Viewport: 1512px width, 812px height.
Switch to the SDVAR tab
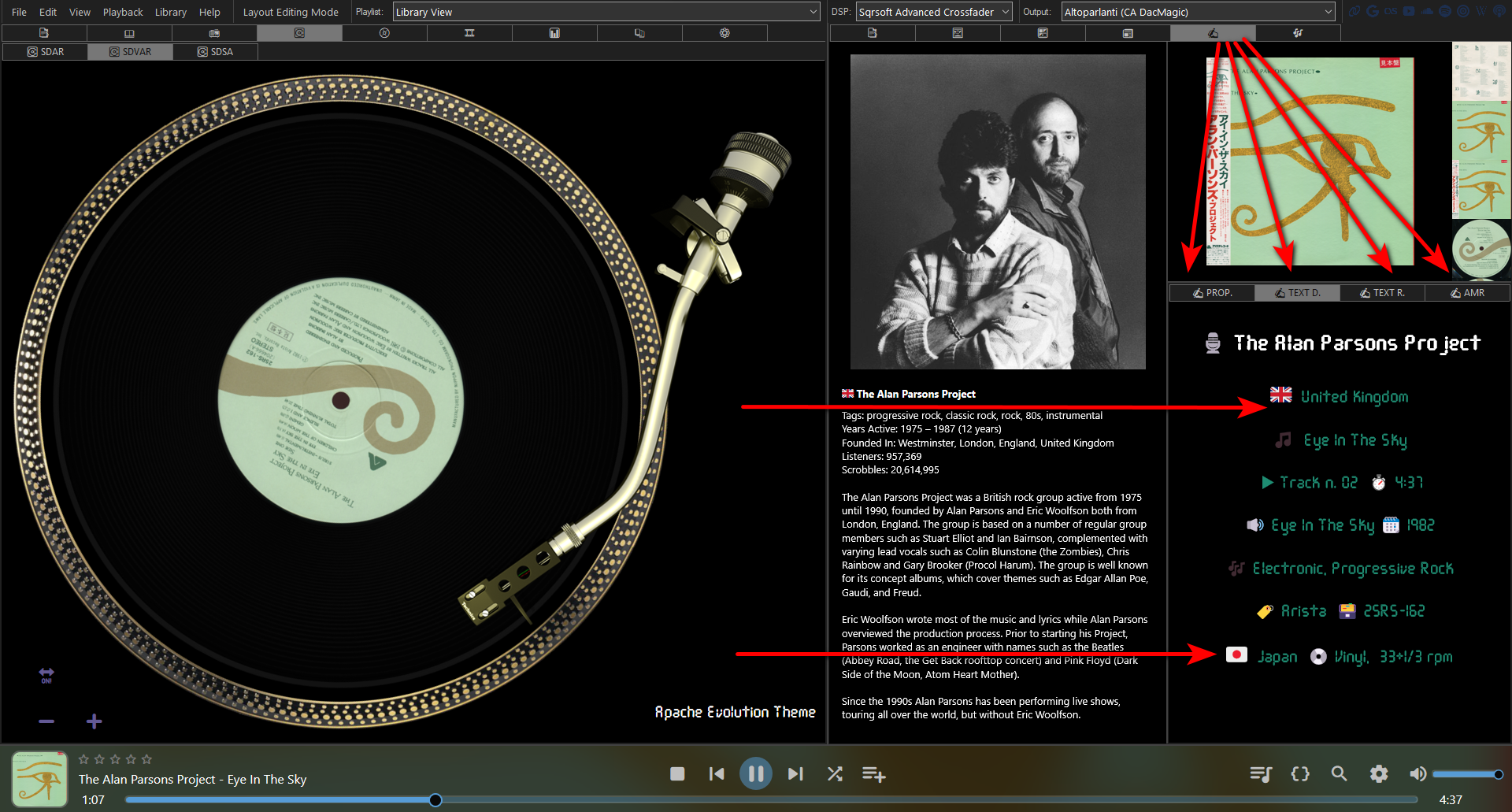(130, 51)
